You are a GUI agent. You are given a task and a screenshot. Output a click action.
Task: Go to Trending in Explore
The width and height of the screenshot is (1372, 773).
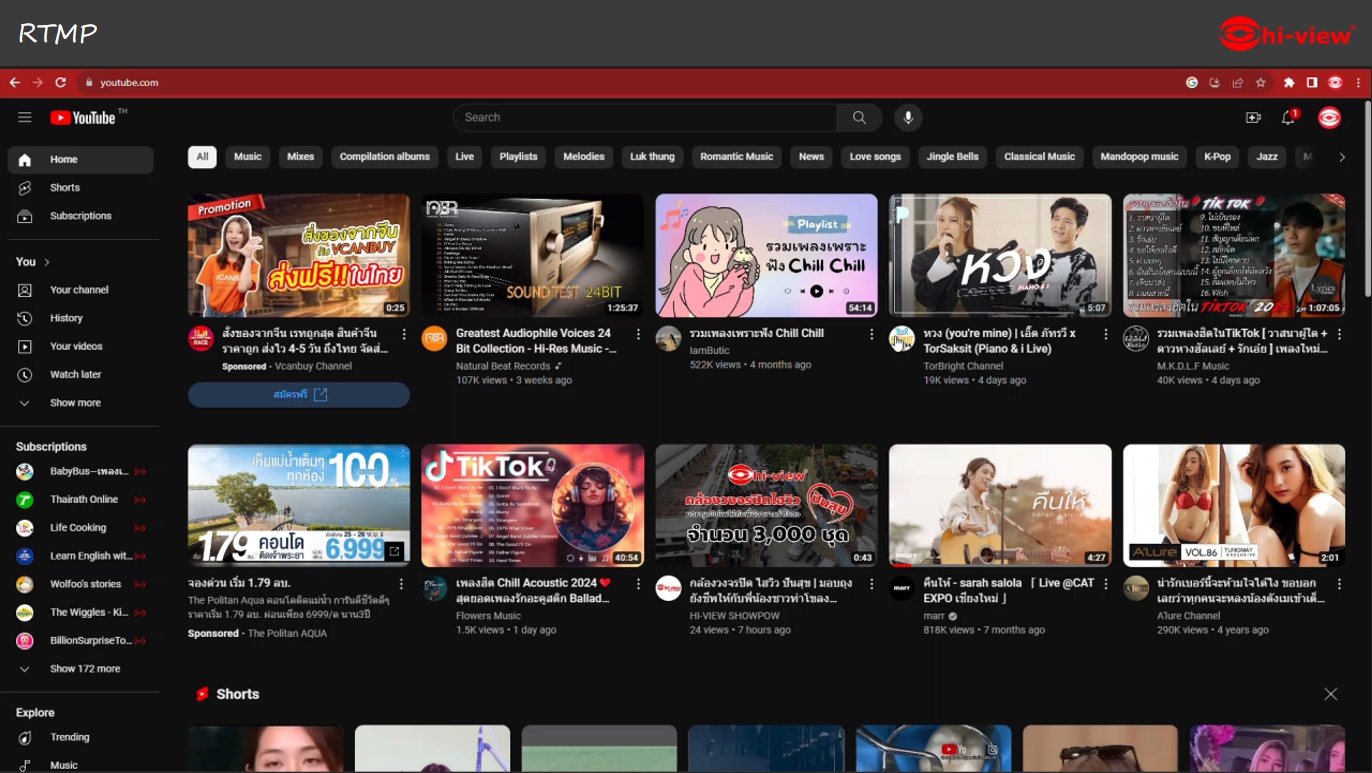69,737
